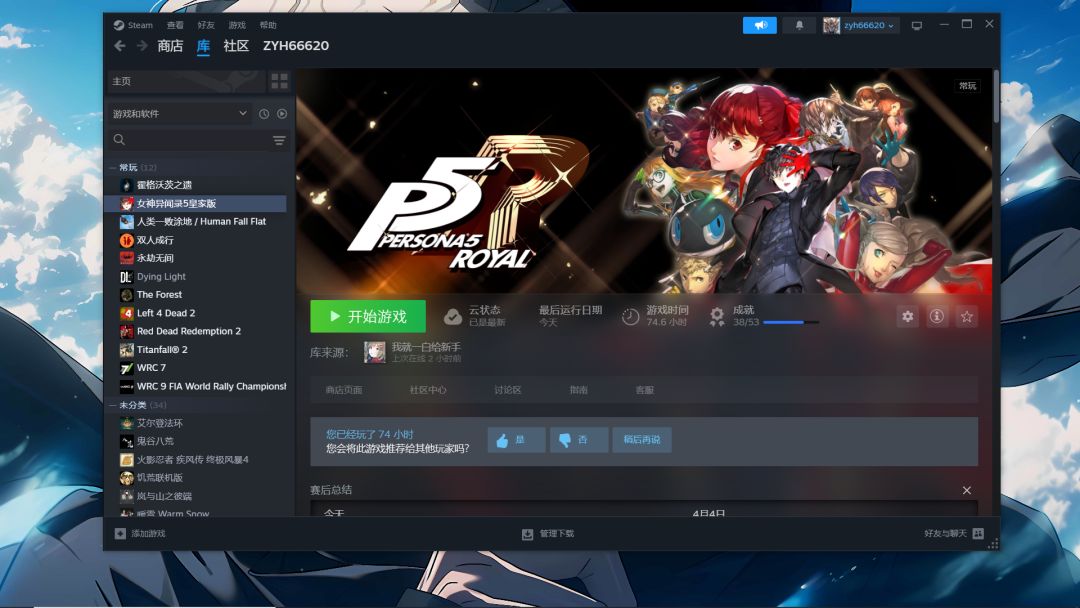
Task: Switch library to grid view icon
Action: pyautogui.click(x=280, y=81)
